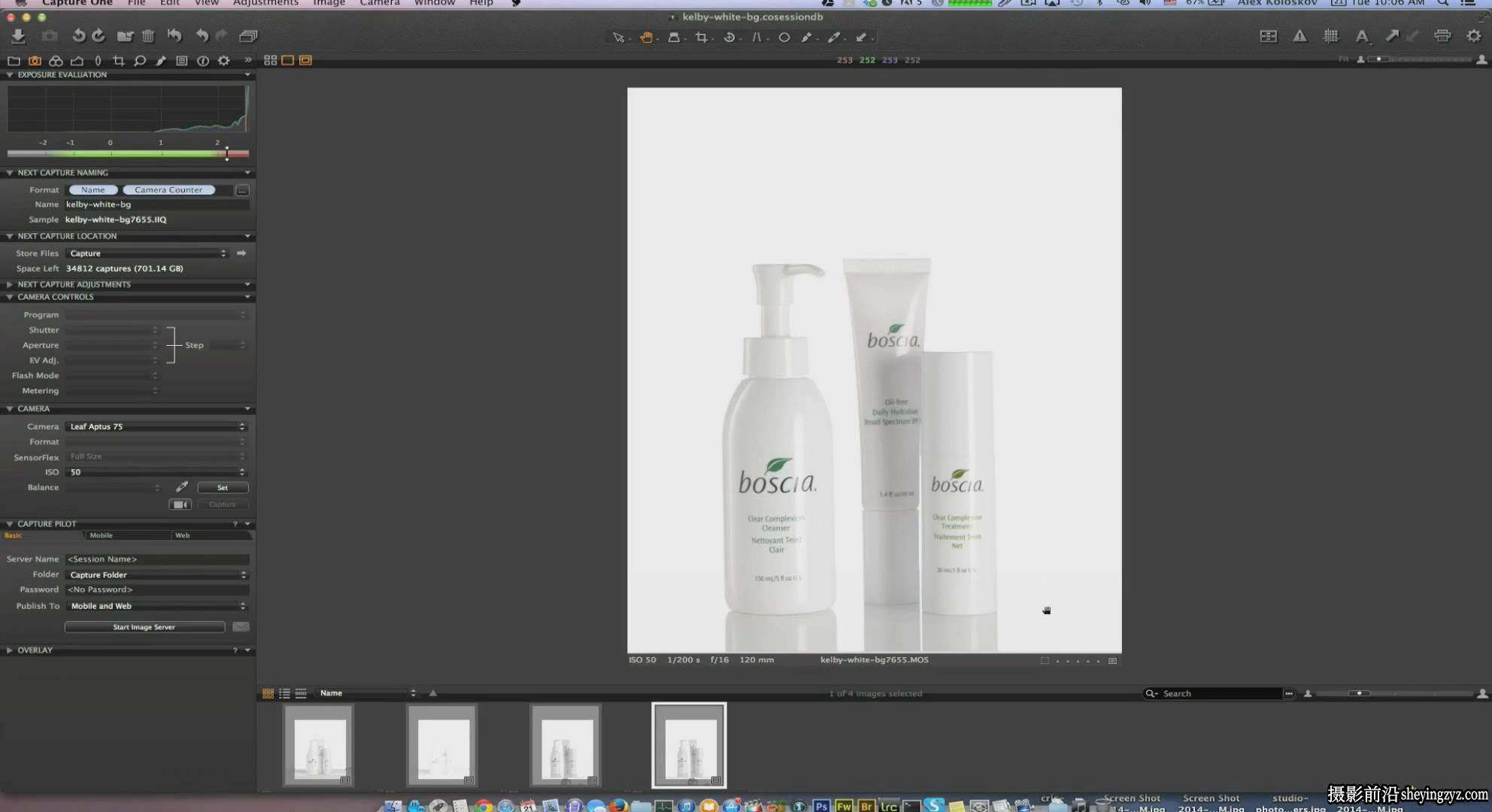Click the white balance Set button
This screenshot has width=1492, height=812.
coord(223,488)
